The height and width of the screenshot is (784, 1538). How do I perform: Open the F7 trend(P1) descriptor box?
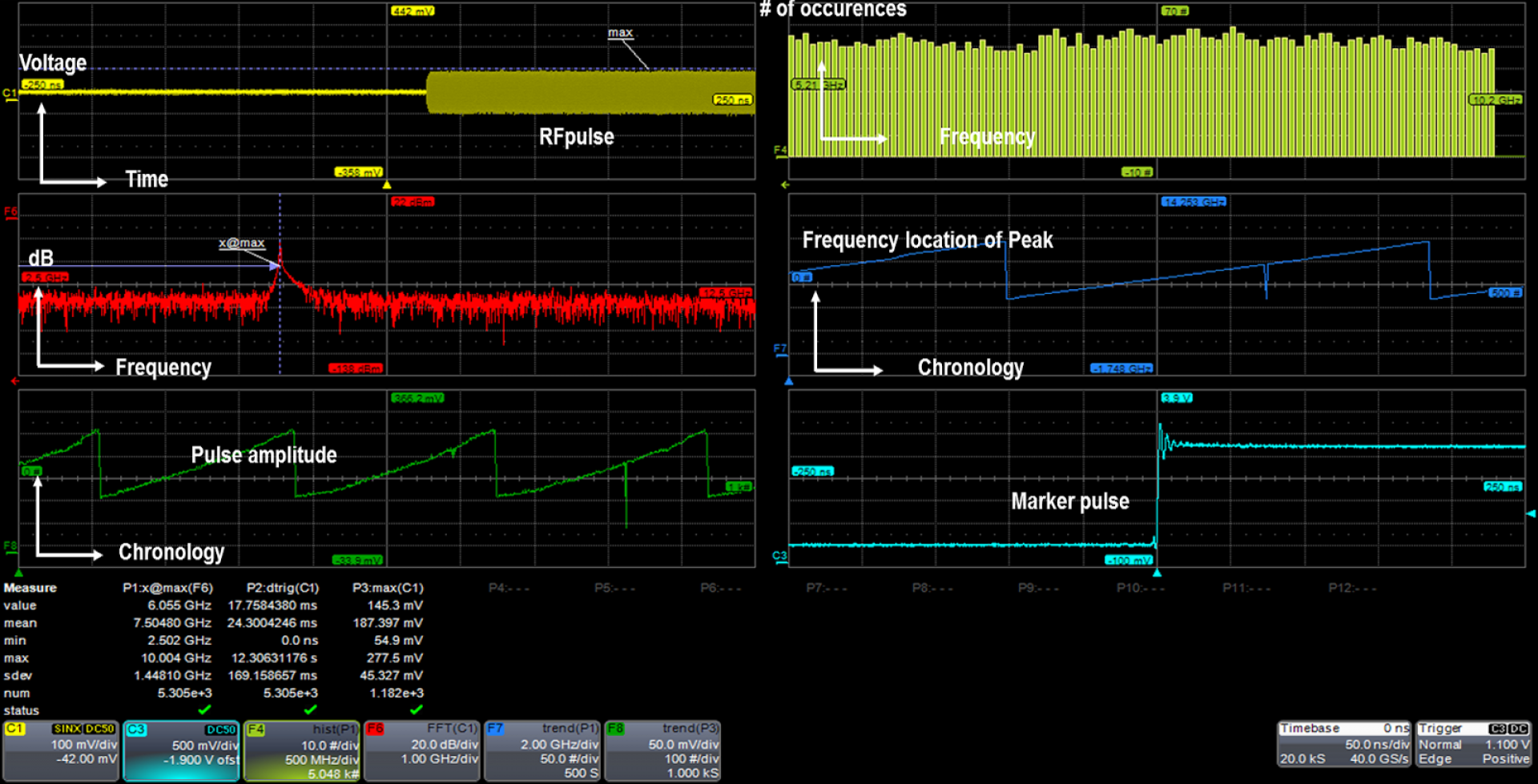pos(542,750)
